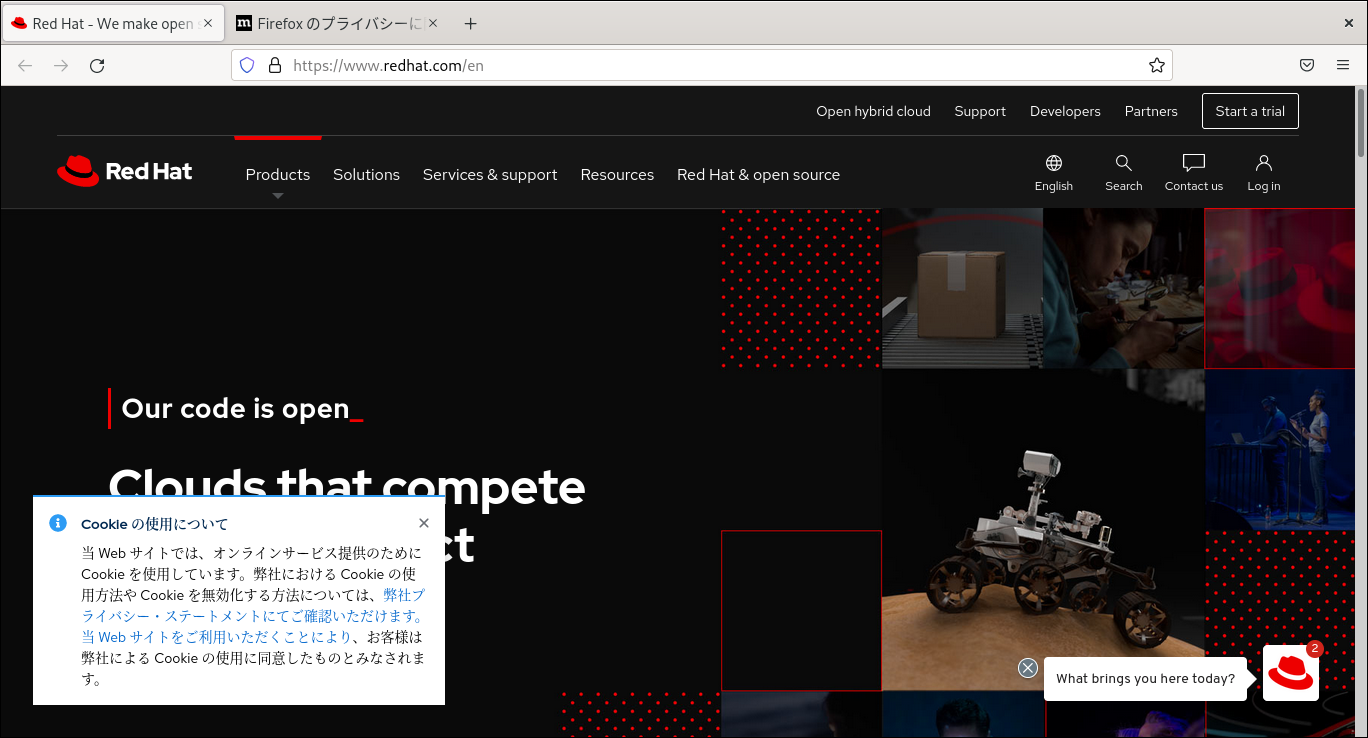Open the Log in person icon
The height and width of the screenshot is (738, 1368).
pos(1264,173)
